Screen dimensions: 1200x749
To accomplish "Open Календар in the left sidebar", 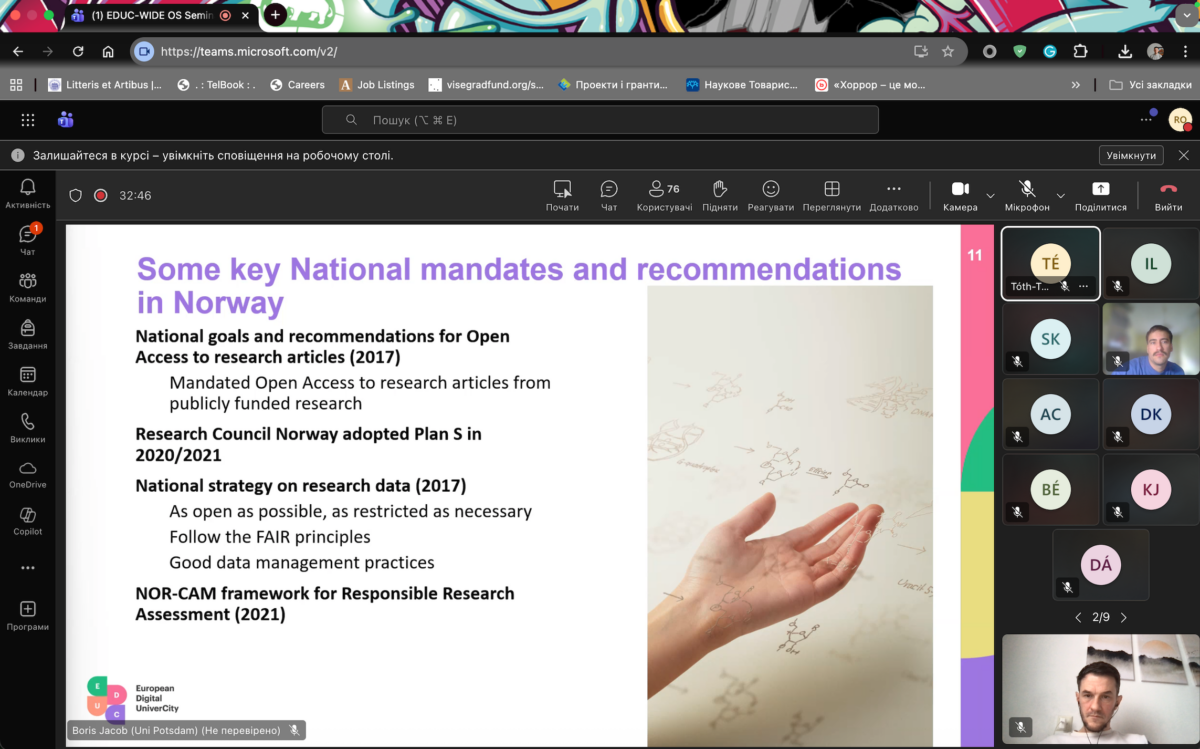I will coord(27,381).
